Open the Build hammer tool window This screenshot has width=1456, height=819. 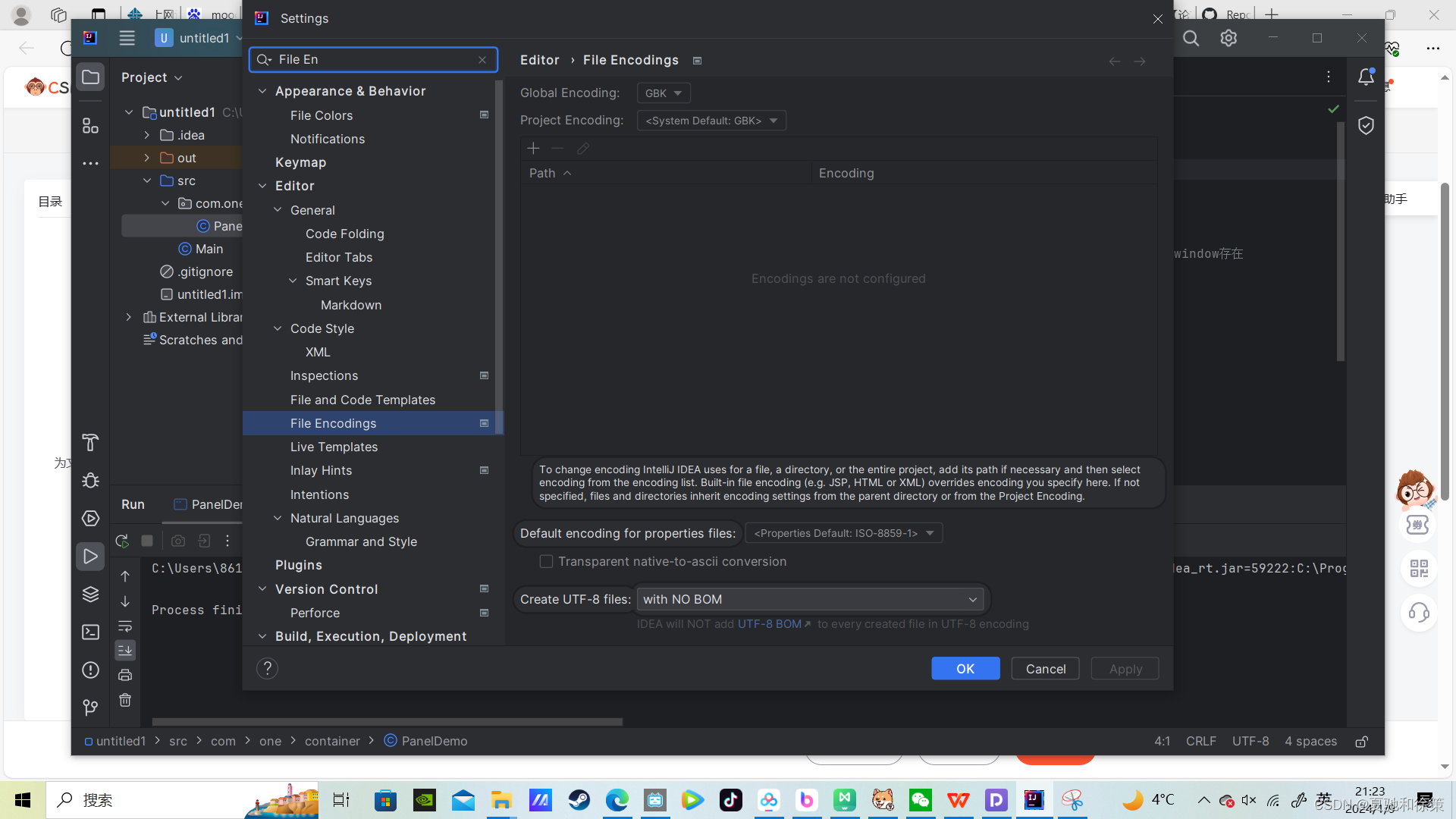[90, 442]
